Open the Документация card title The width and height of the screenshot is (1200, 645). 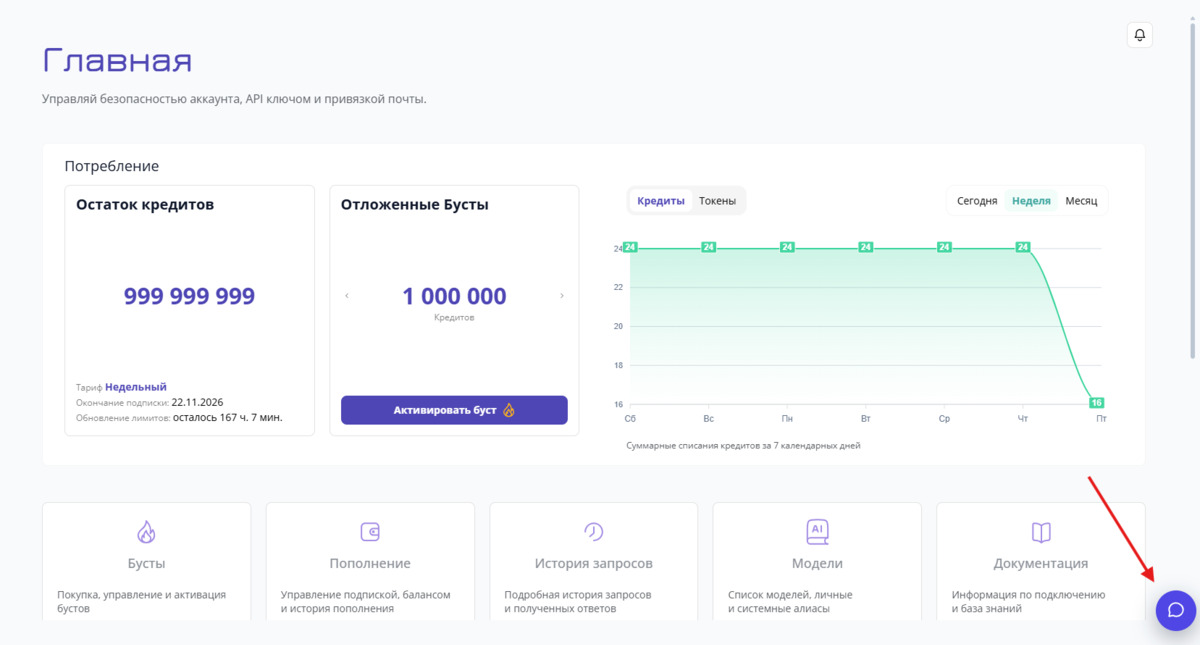coord(1041,563)
